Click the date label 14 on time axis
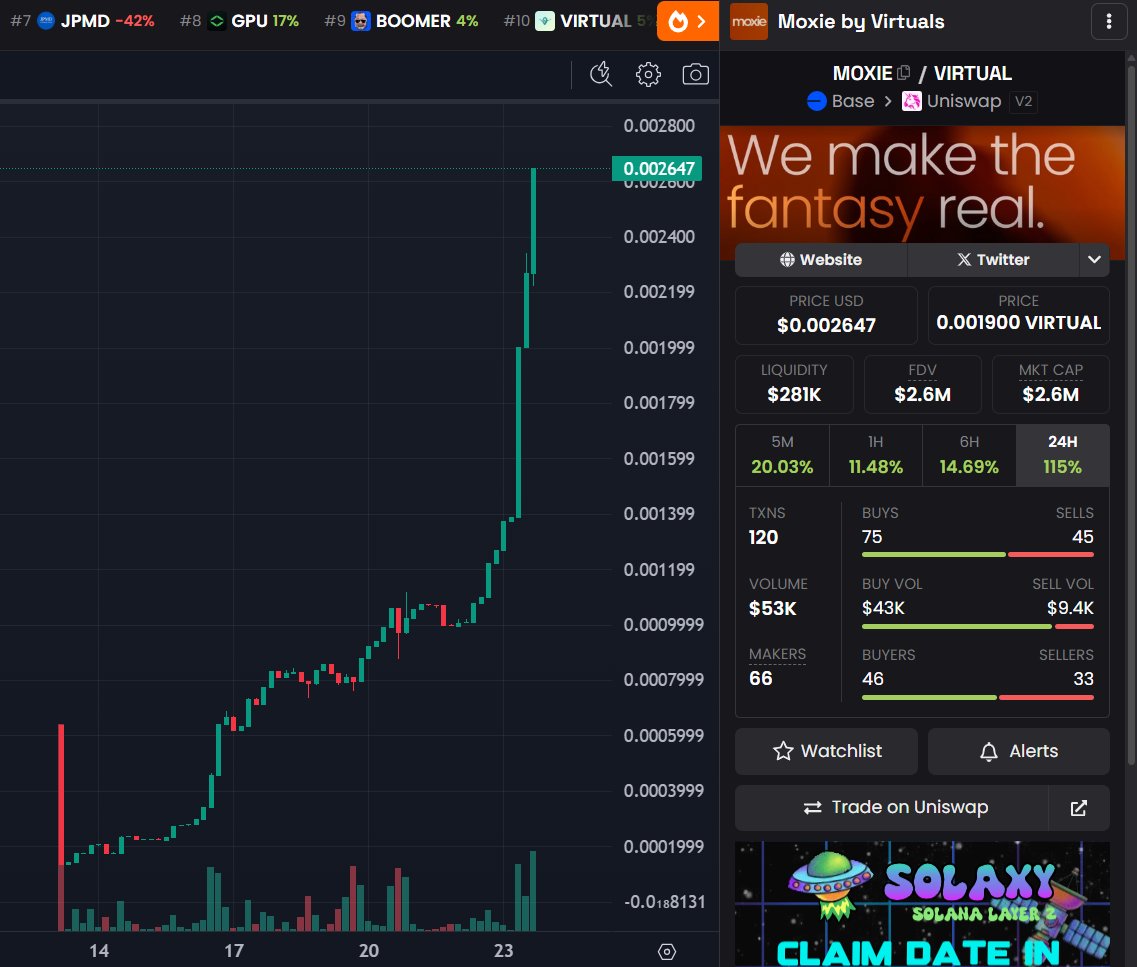Image resolution: width=1137 pixels, height=967 pixels. click(x=99, y=950)
